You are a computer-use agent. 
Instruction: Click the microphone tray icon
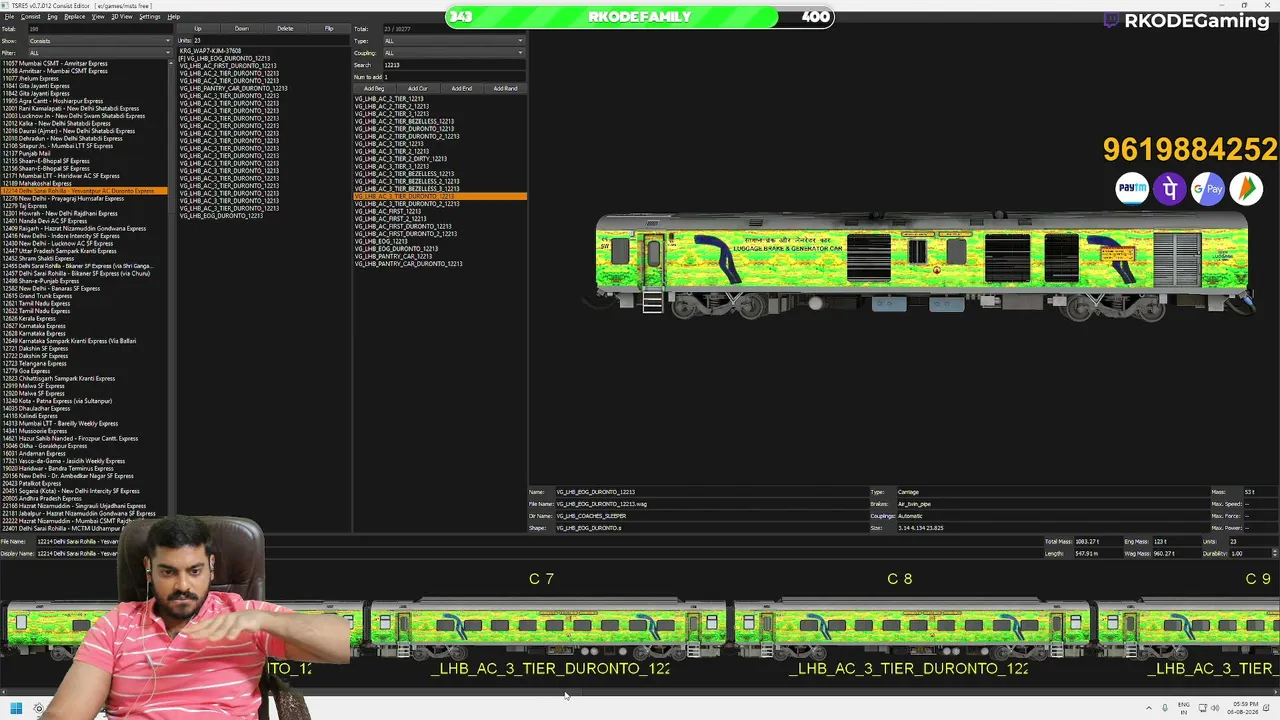pos(1166,709)
